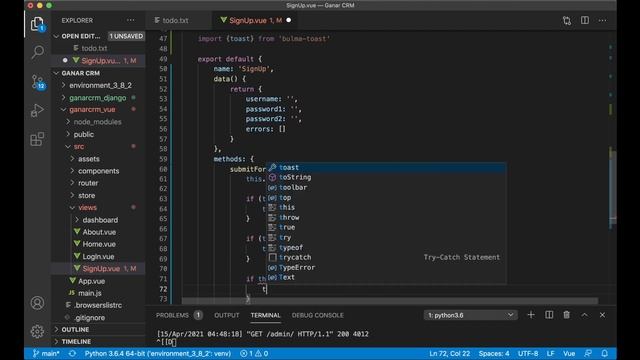Open LogIn.vue in the file tree
This screenshot has width=640, height=360.
coord(98,256)
